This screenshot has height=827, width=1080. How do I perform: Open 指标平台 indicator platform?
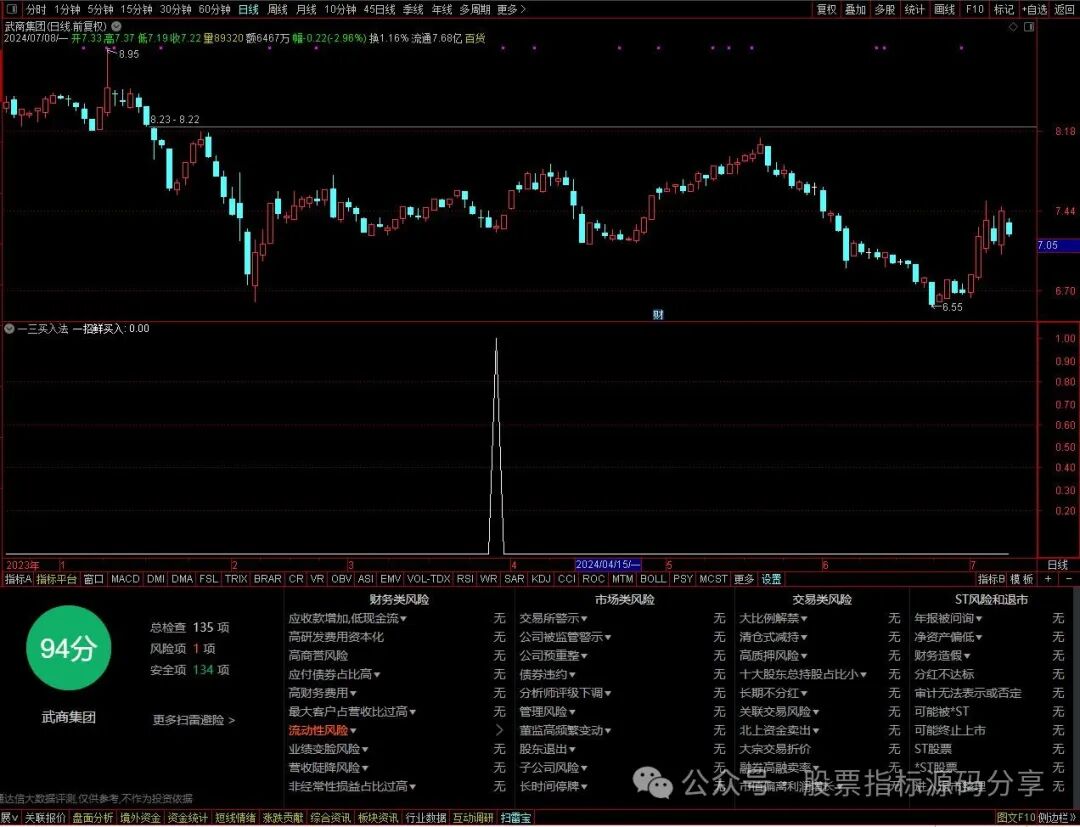point(56,579)
